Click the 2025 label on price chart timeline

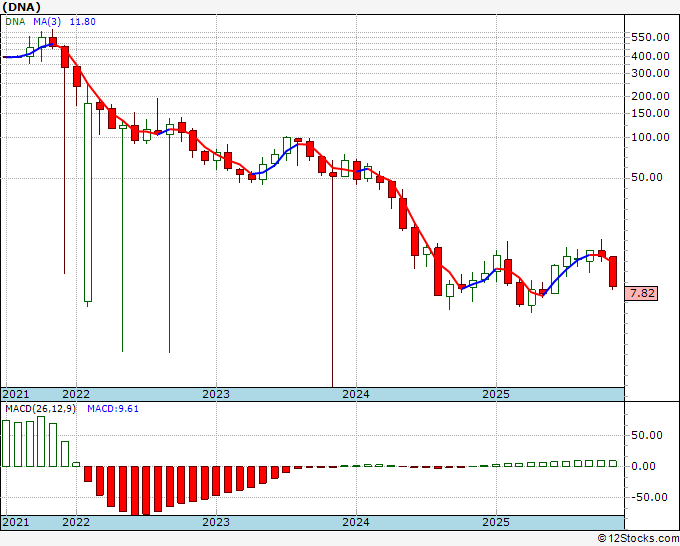(496, 394)
